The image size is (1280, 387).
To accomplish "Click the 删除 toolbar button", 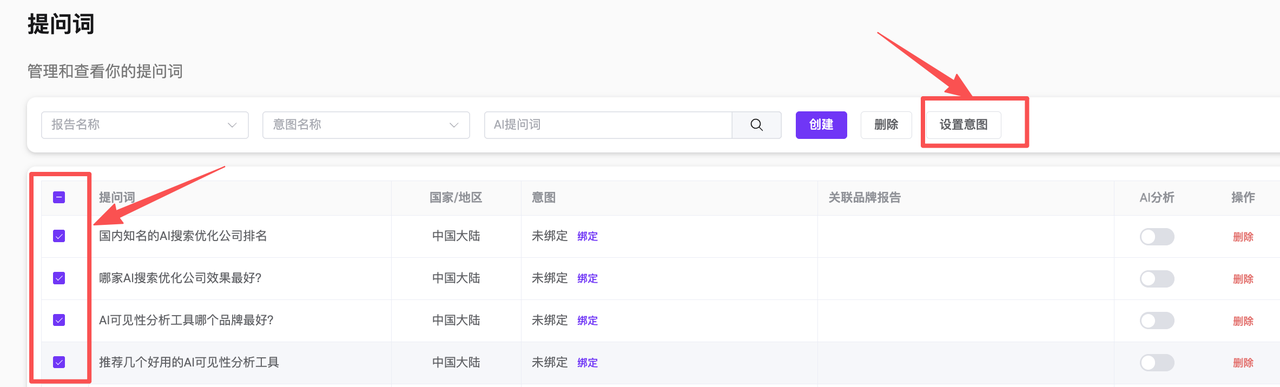I will point(886,125).
